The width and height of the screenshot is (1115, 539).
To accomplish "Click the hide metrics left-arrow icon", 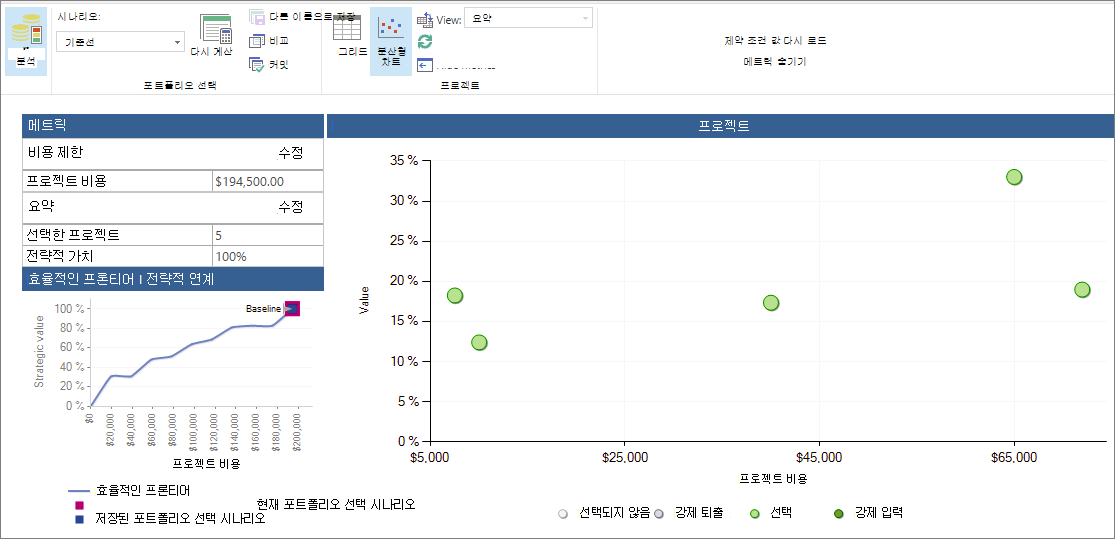I will click(425, 65).
